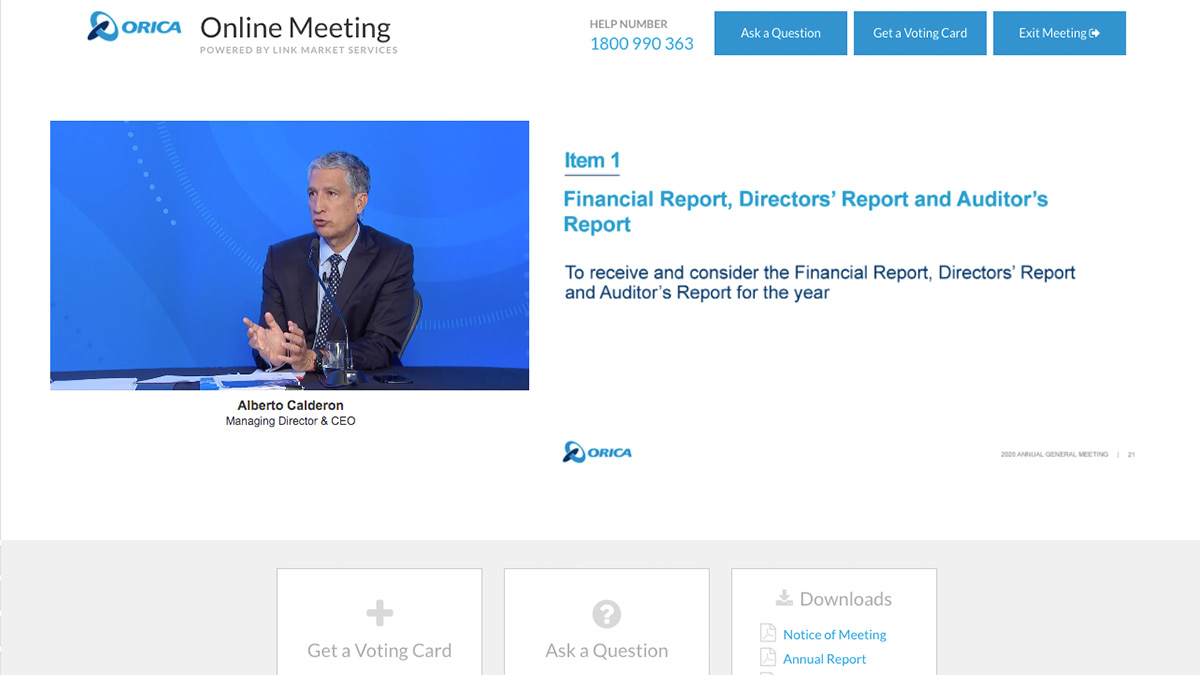Viewport: 1200px width, 675px height.
Task: Click the slide heading "Financial Report, Directors' Report and Auditor's Report"
Action: click(x=806, y=212)
